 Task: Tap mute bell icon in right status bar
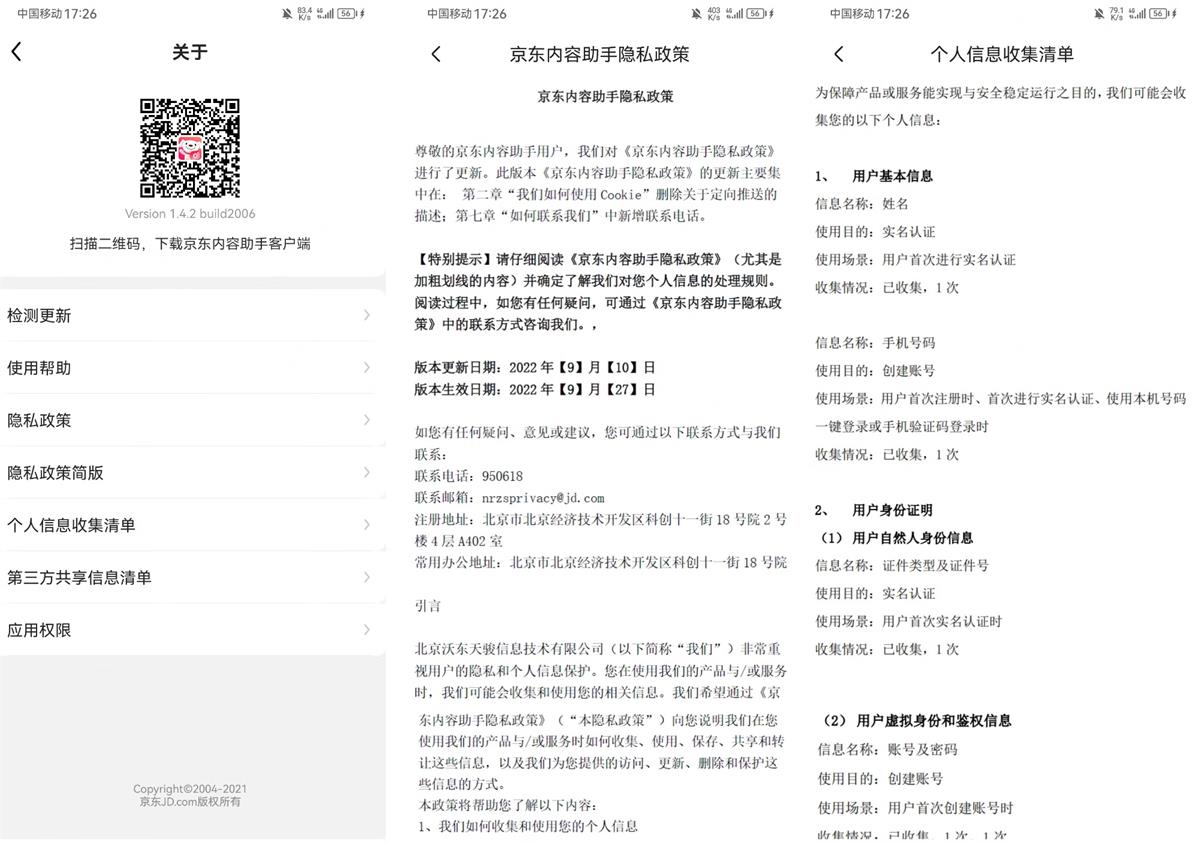[1100, 14]
